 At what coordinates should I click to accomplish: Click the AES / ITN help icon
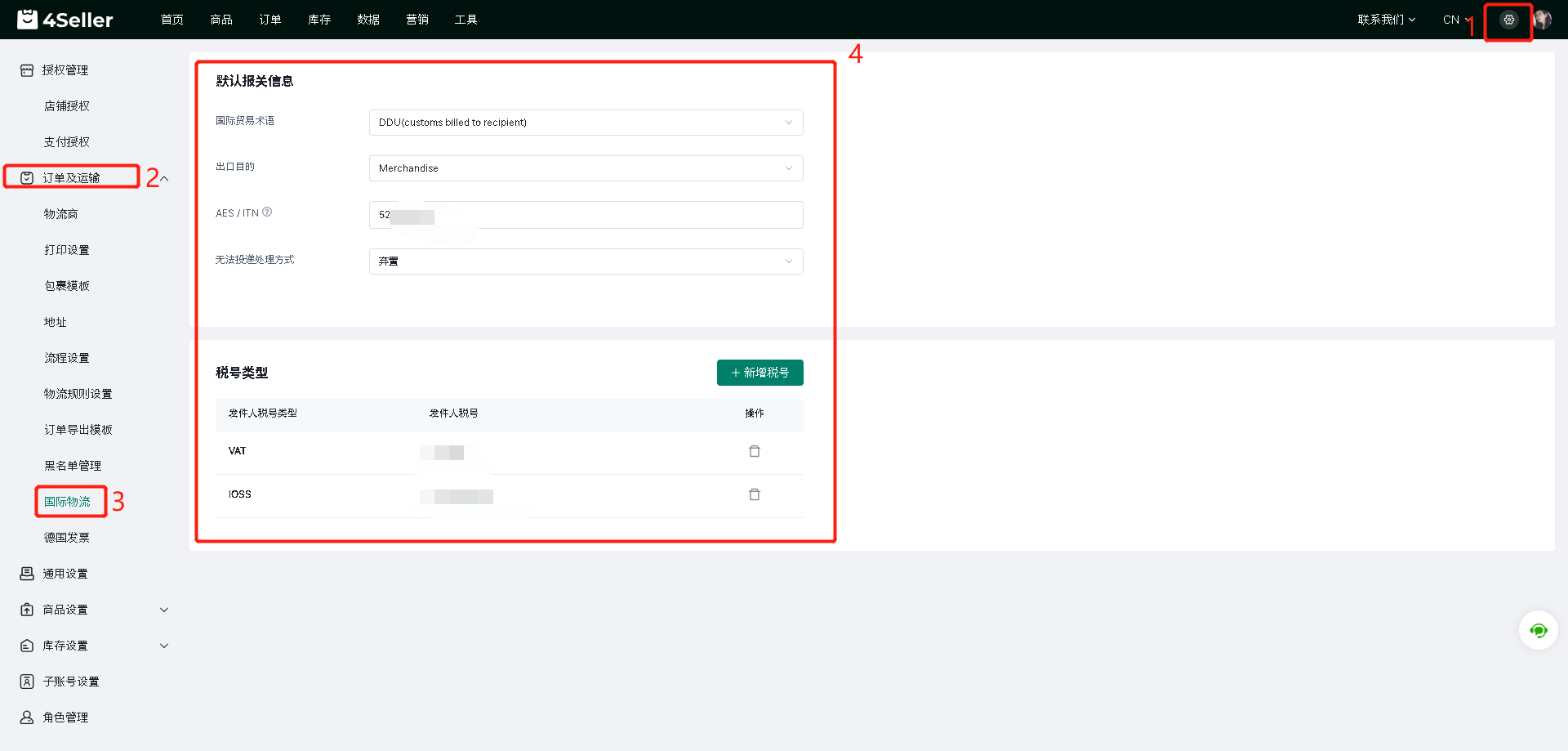(x=267, y=212)
